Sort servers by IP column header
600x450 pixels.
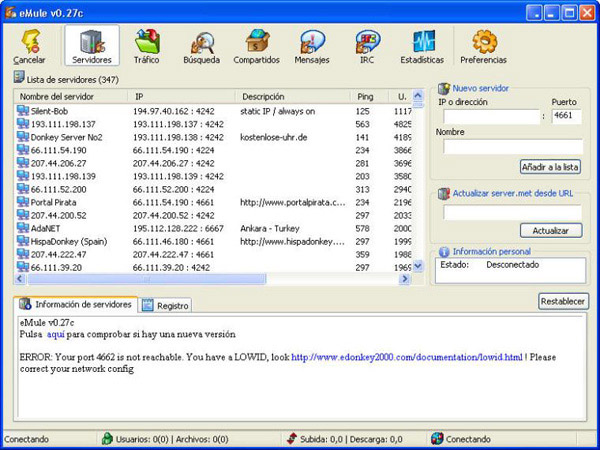click(181, 96)
